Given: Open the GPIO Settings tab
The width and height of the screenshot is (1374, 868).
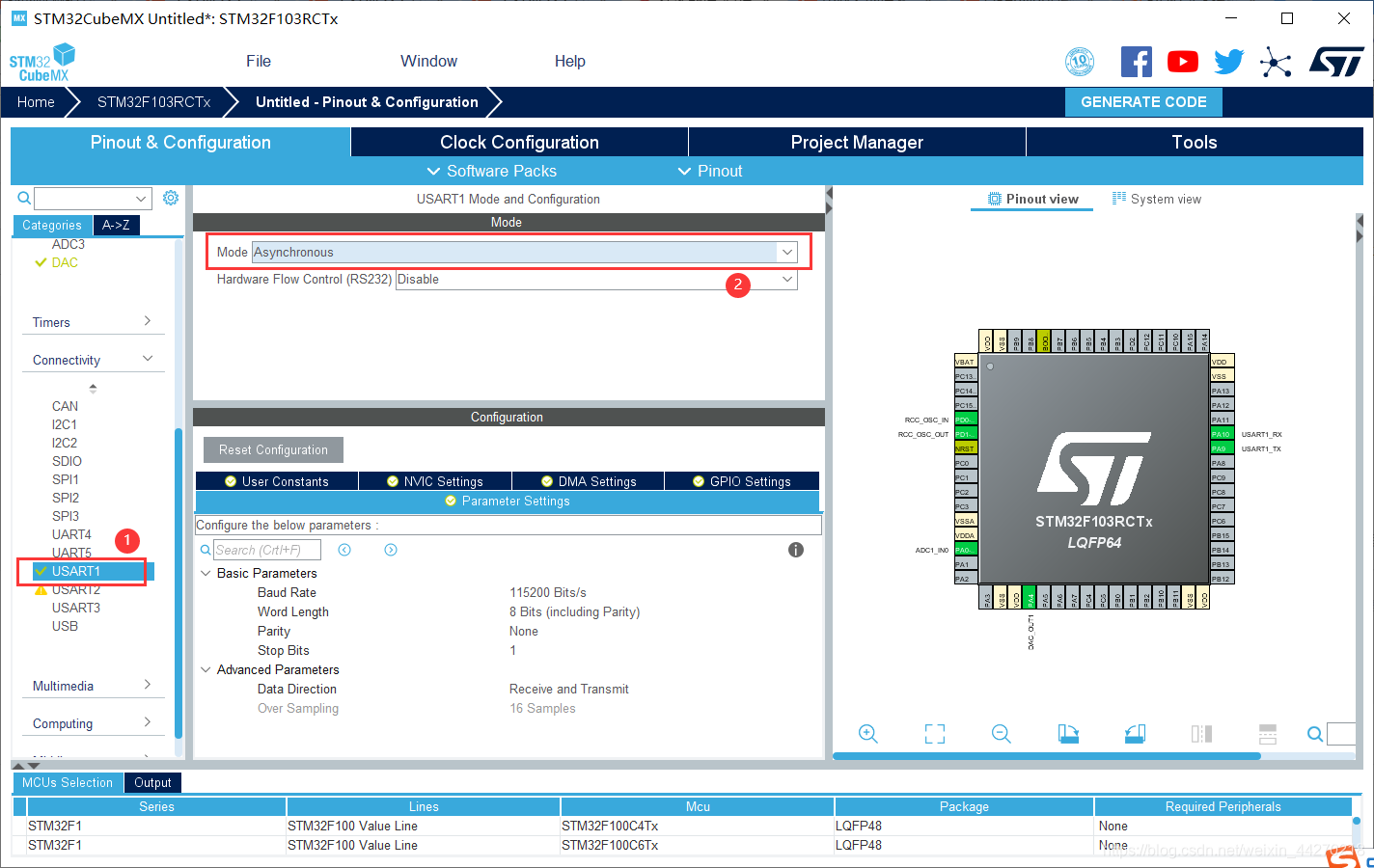Looking at the screenshot, I should 741,481.
